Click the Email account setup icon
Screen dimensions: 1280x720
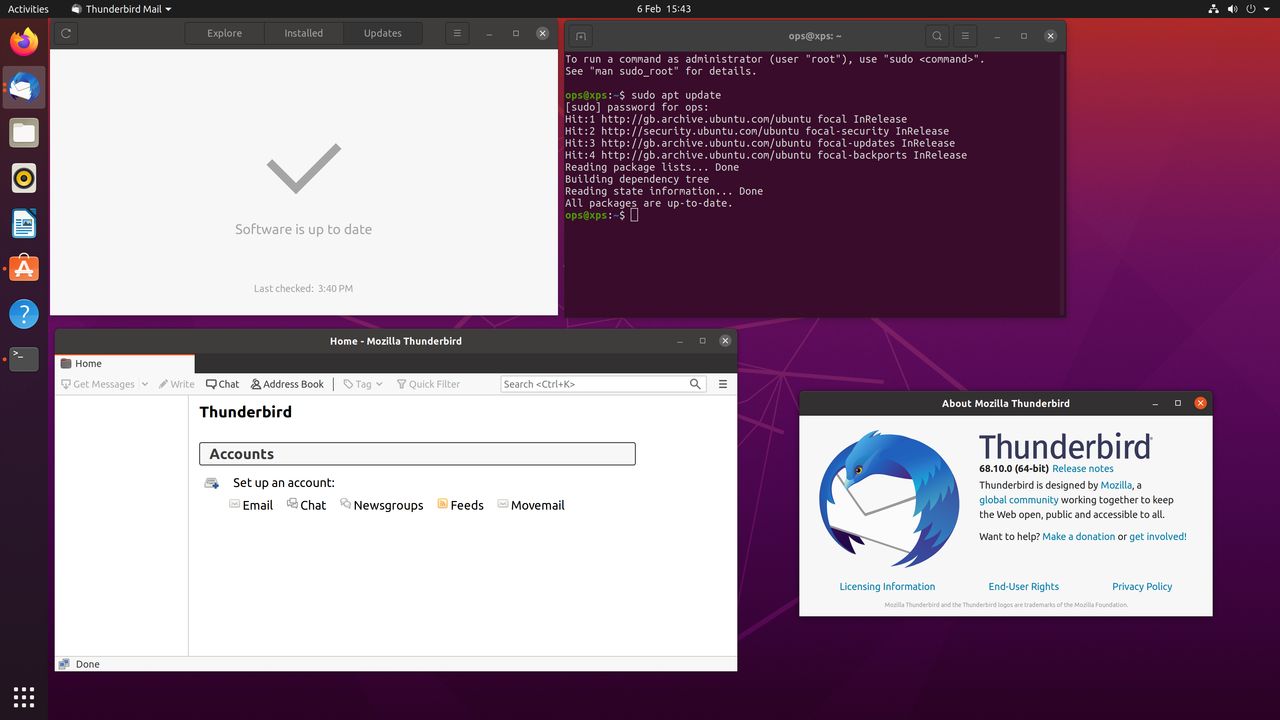234,504
